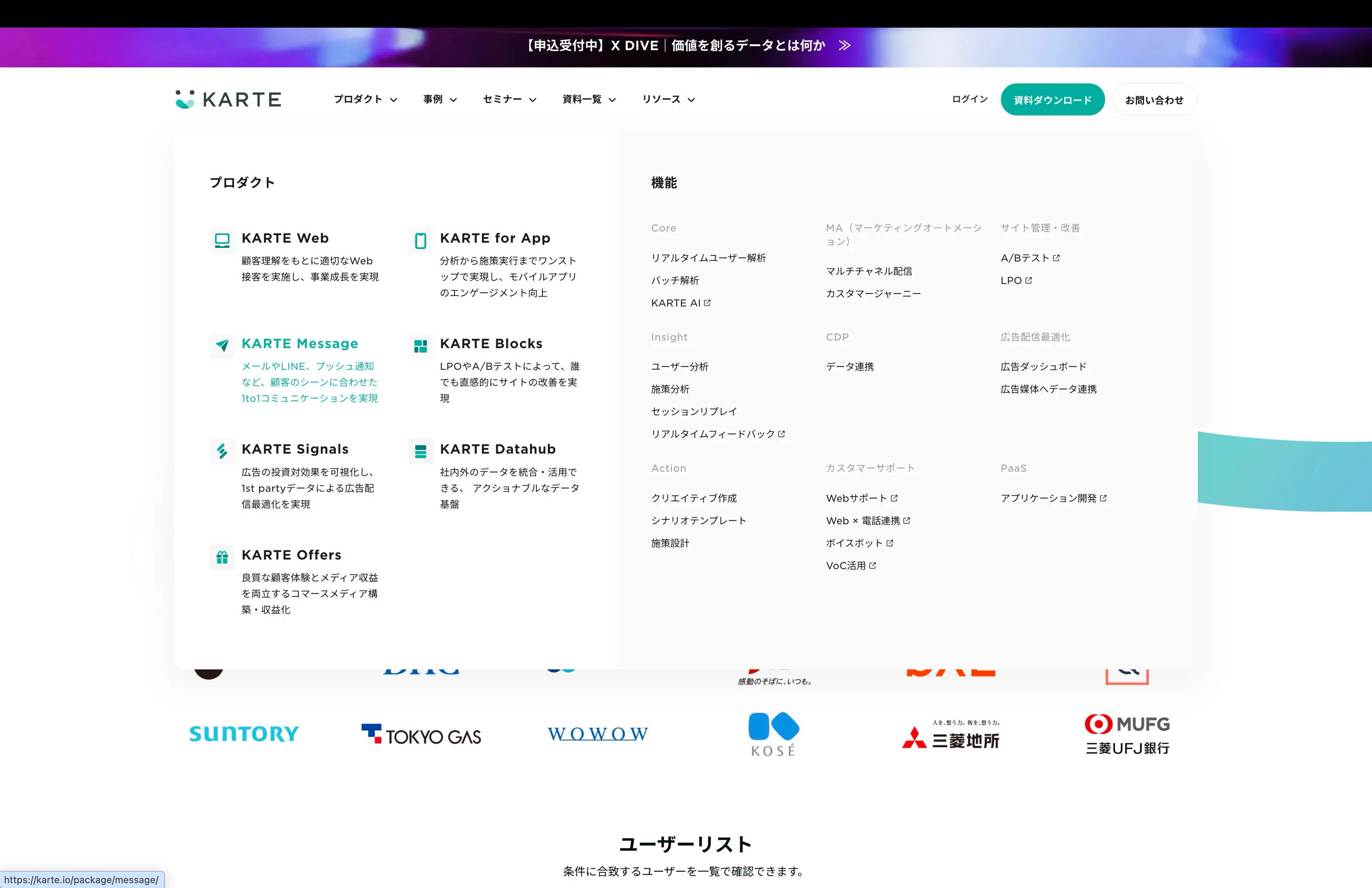Click external link icon beside ボイスボット

889,543
